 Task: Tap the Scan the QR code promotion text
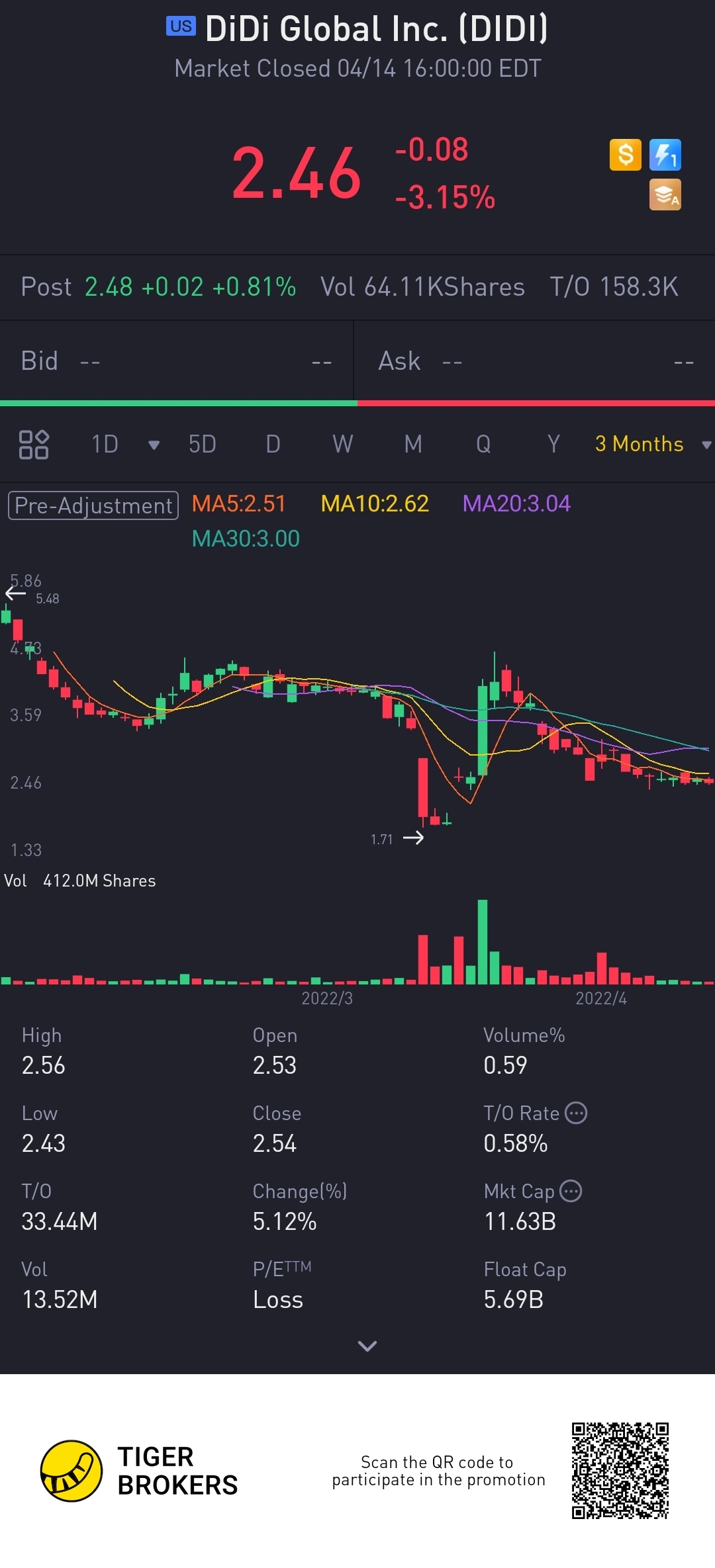438,1471
